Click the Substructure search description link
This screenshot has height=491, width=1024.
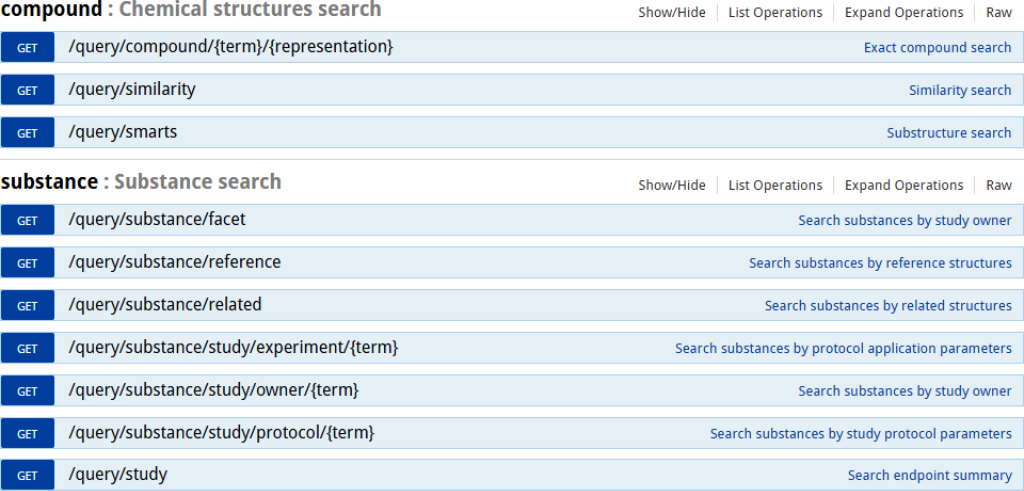tap(948, 133)
